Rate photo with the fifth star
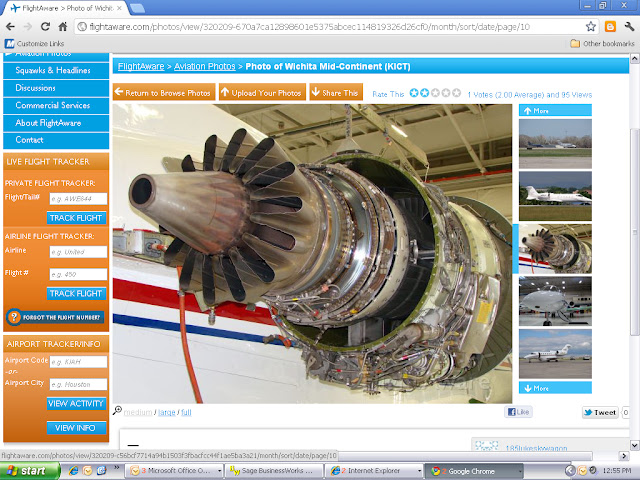The height and width of the screenshot is (480, 640). point(456,93)
